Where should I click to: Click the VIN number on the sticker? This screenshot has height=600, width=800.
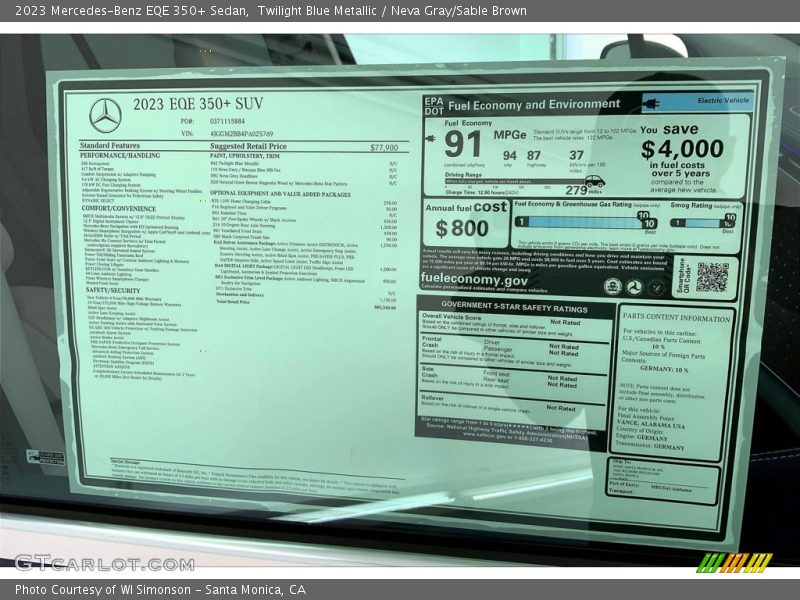[241, 134]
